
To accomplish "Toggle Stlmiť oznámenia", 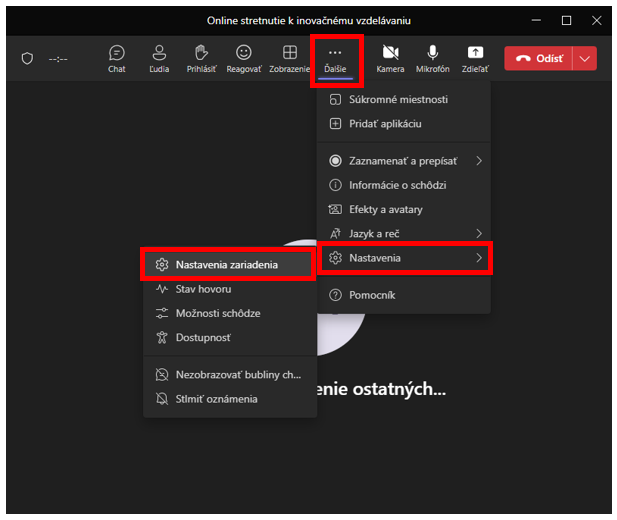I will [x=230, y=399].
